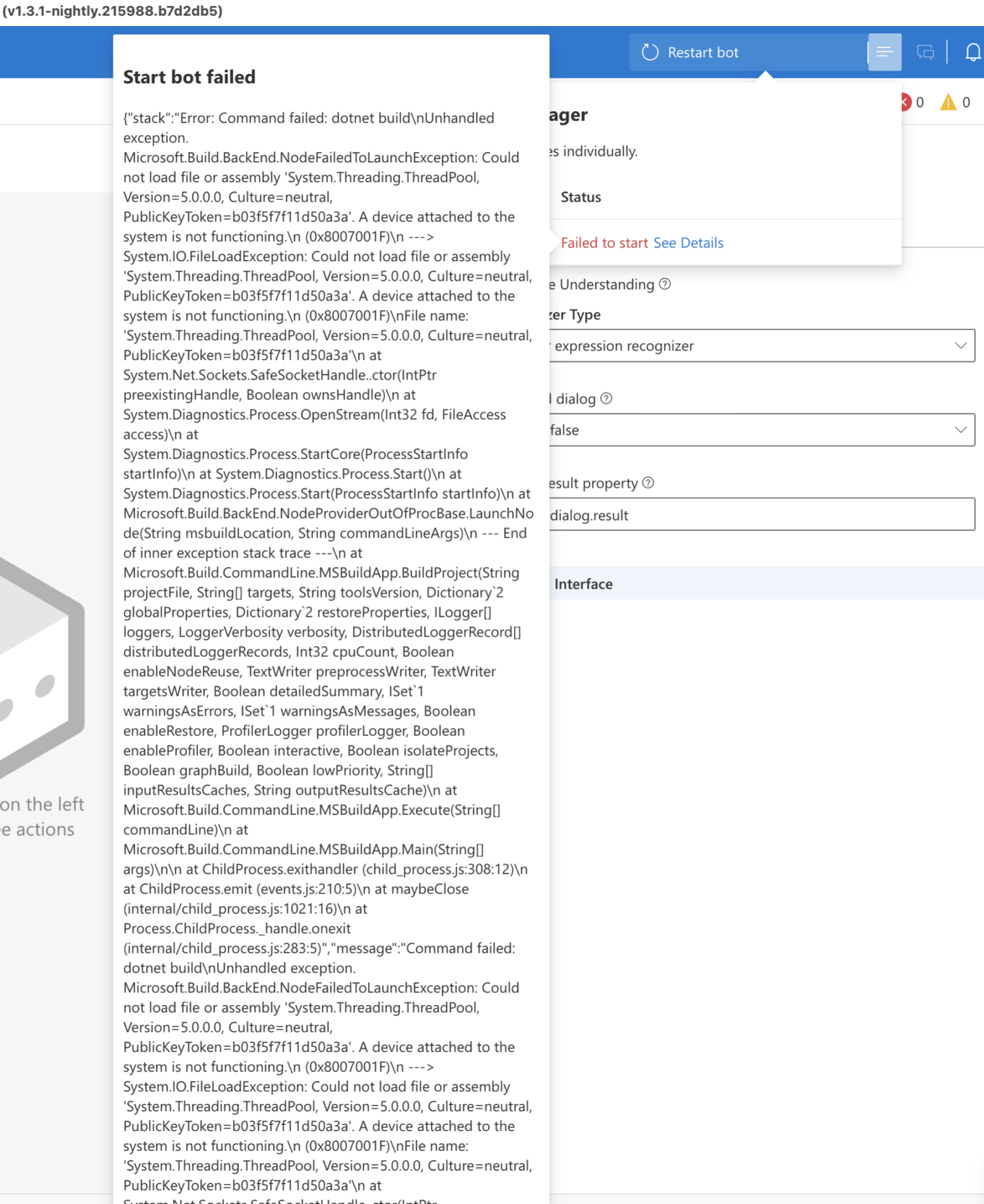Open the help icon next to Understanding
The width and height of the screenshot is (984, 1204).
click(x=664, y=284)
